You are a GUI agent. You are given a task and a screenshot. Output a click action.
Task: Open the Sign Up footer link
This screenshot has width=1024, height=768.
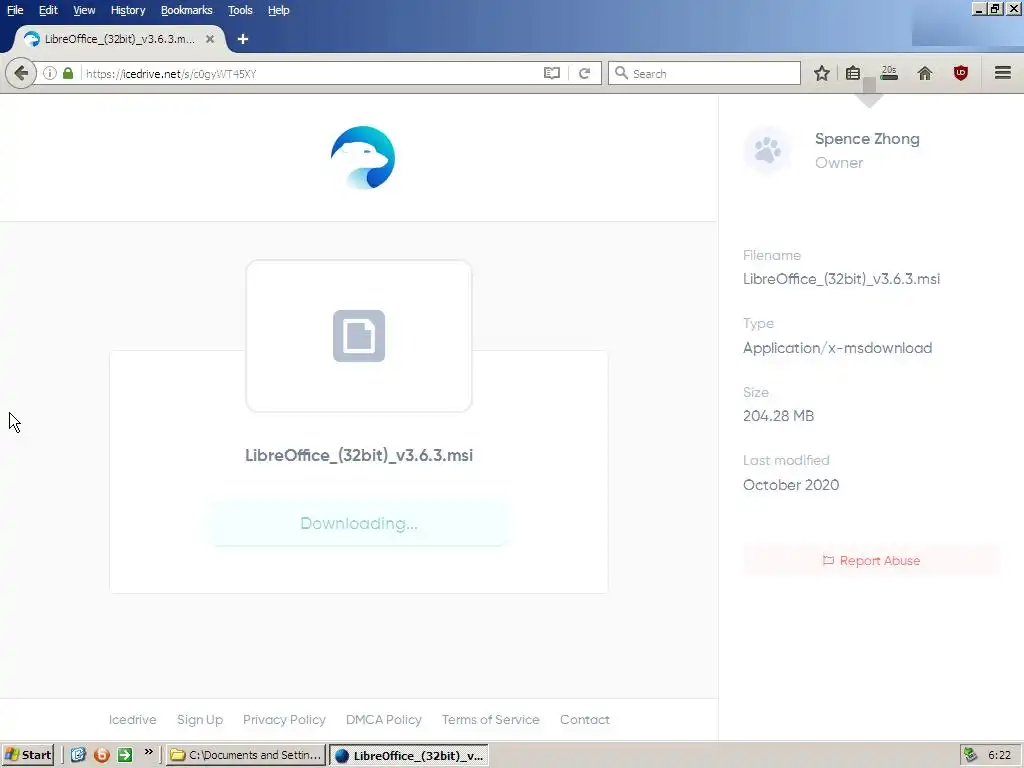point(200,720)
